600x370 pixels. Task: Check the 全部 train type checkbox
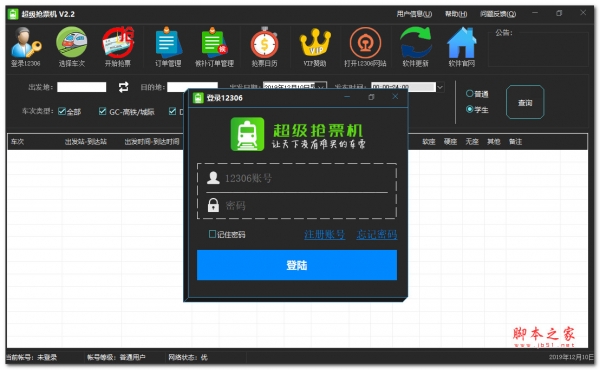[x=62, y=111]
